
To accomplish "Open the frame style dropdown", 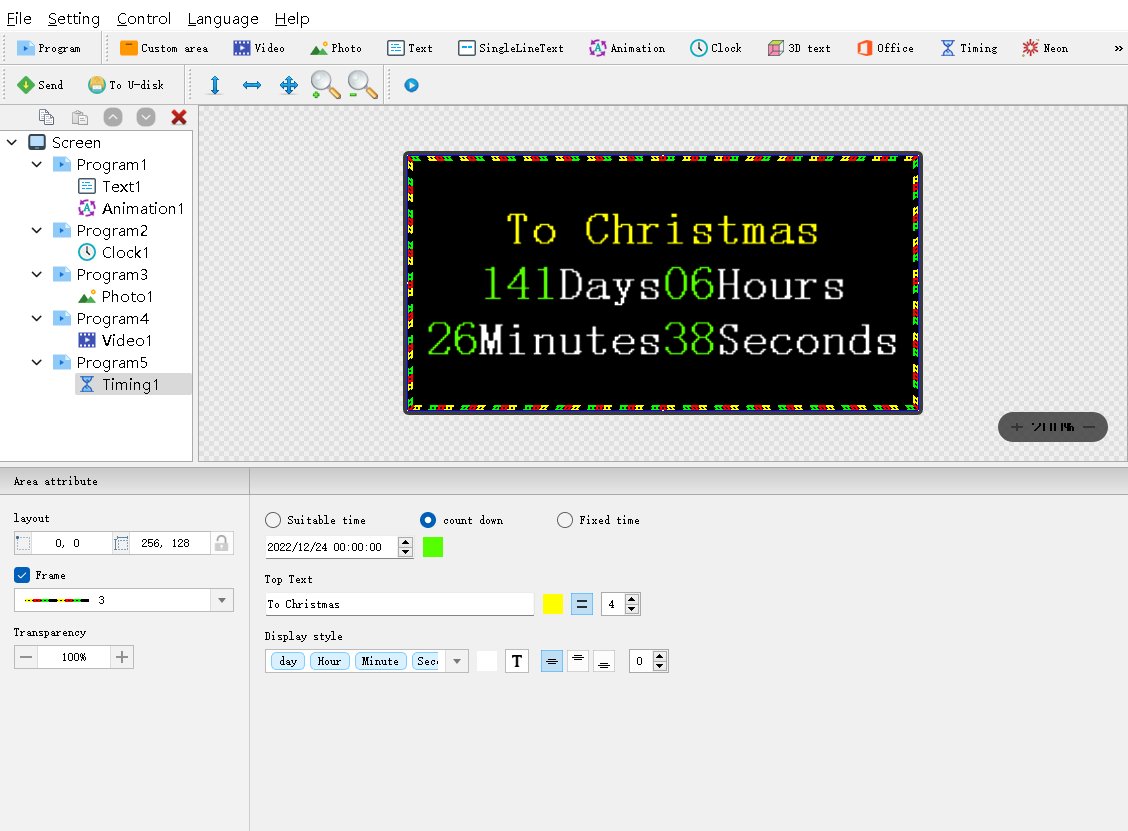I will pos(222,600).
